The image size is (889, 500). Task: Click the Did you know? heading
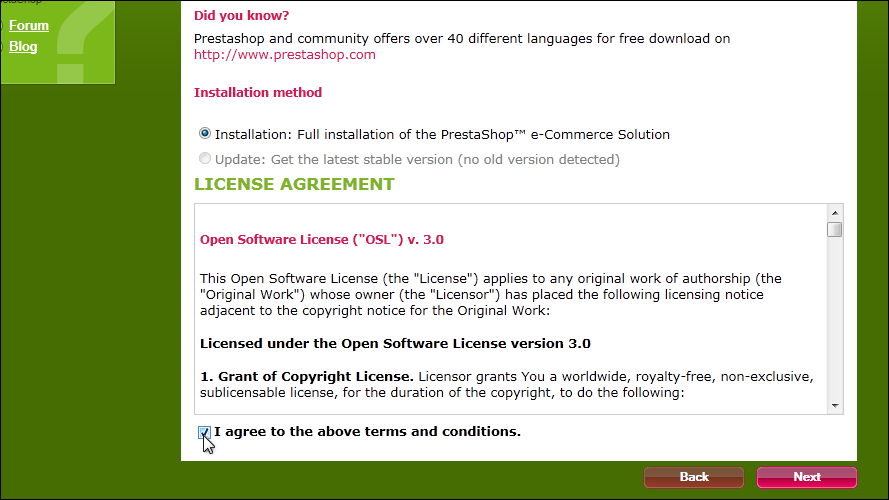tap(242, 15)
